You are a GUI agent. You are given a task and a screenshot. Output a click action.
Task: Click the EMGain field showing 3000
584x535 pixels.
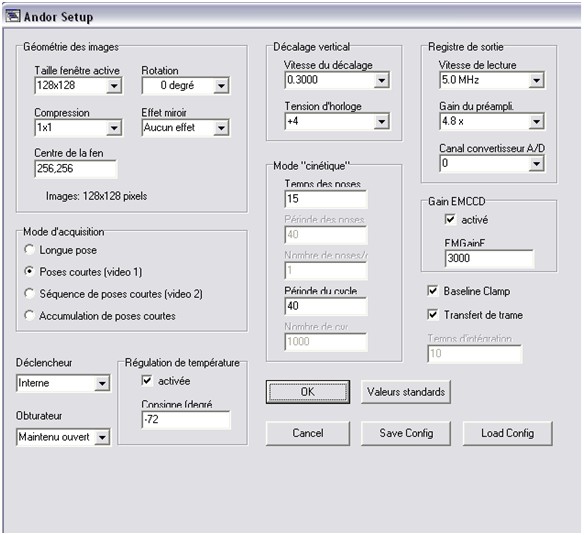click(489, 259)
